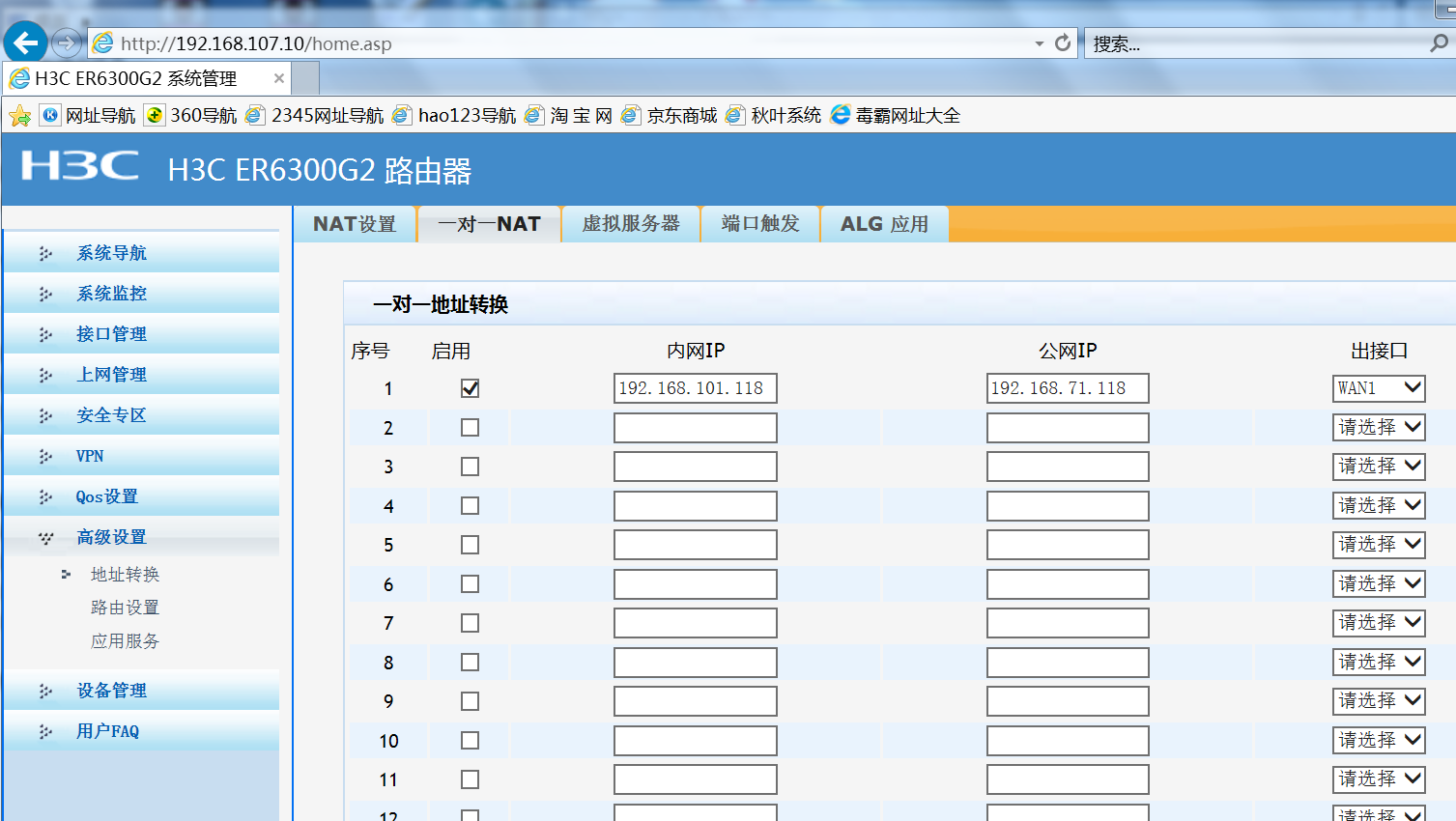The width and height of the screenshot is (1456, 821).
Task: Enable the checkbox for row 7
Action: [470, 623]
